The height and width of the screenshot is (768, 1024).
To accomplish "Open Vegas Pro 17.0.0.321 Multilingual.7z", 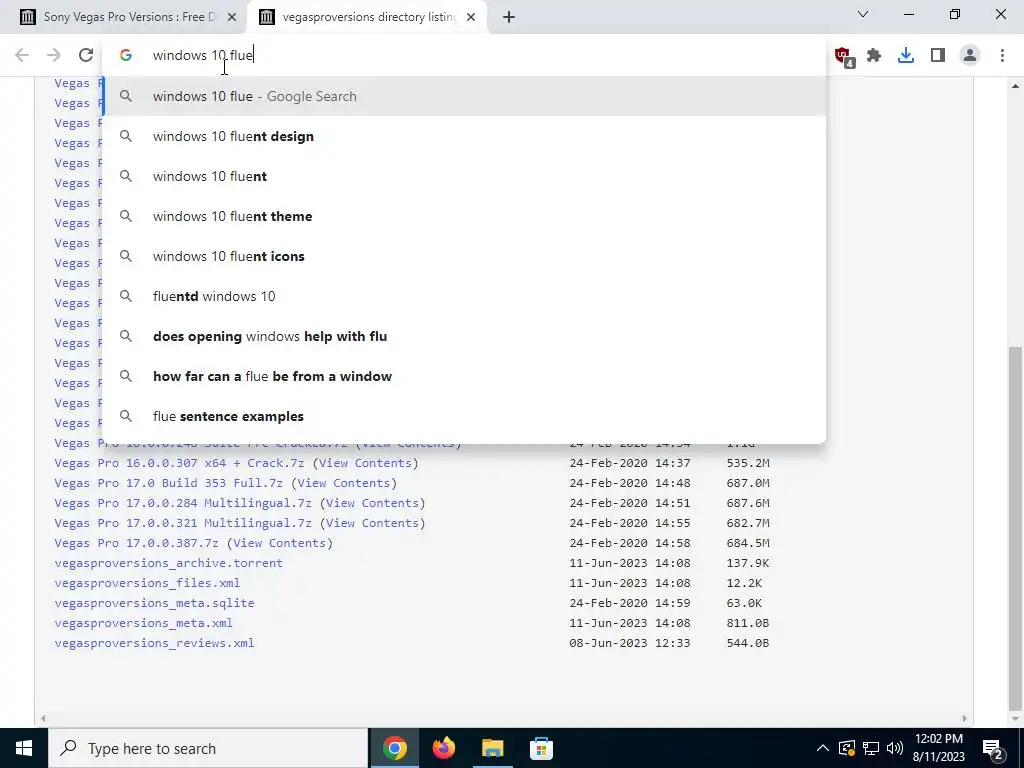I will point(183,523).
